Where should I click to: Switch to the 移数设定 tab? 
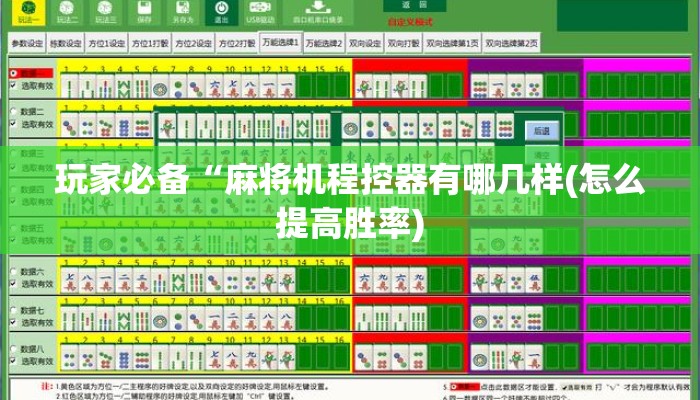click(65, 43)
